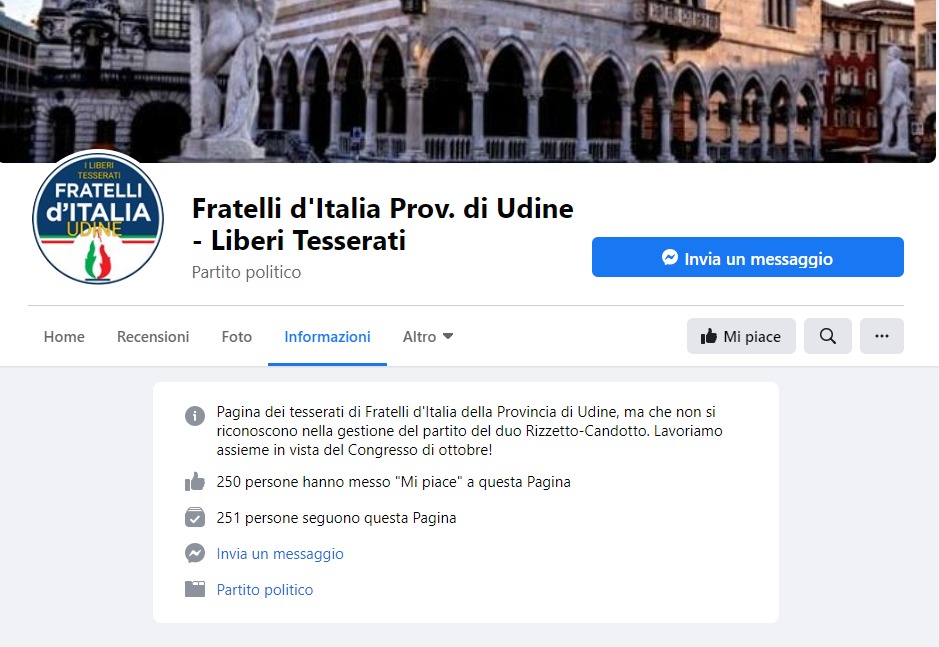Expand the Altro dropdown menu
Screen dimensions: 939x647
(x=428, y=337)
